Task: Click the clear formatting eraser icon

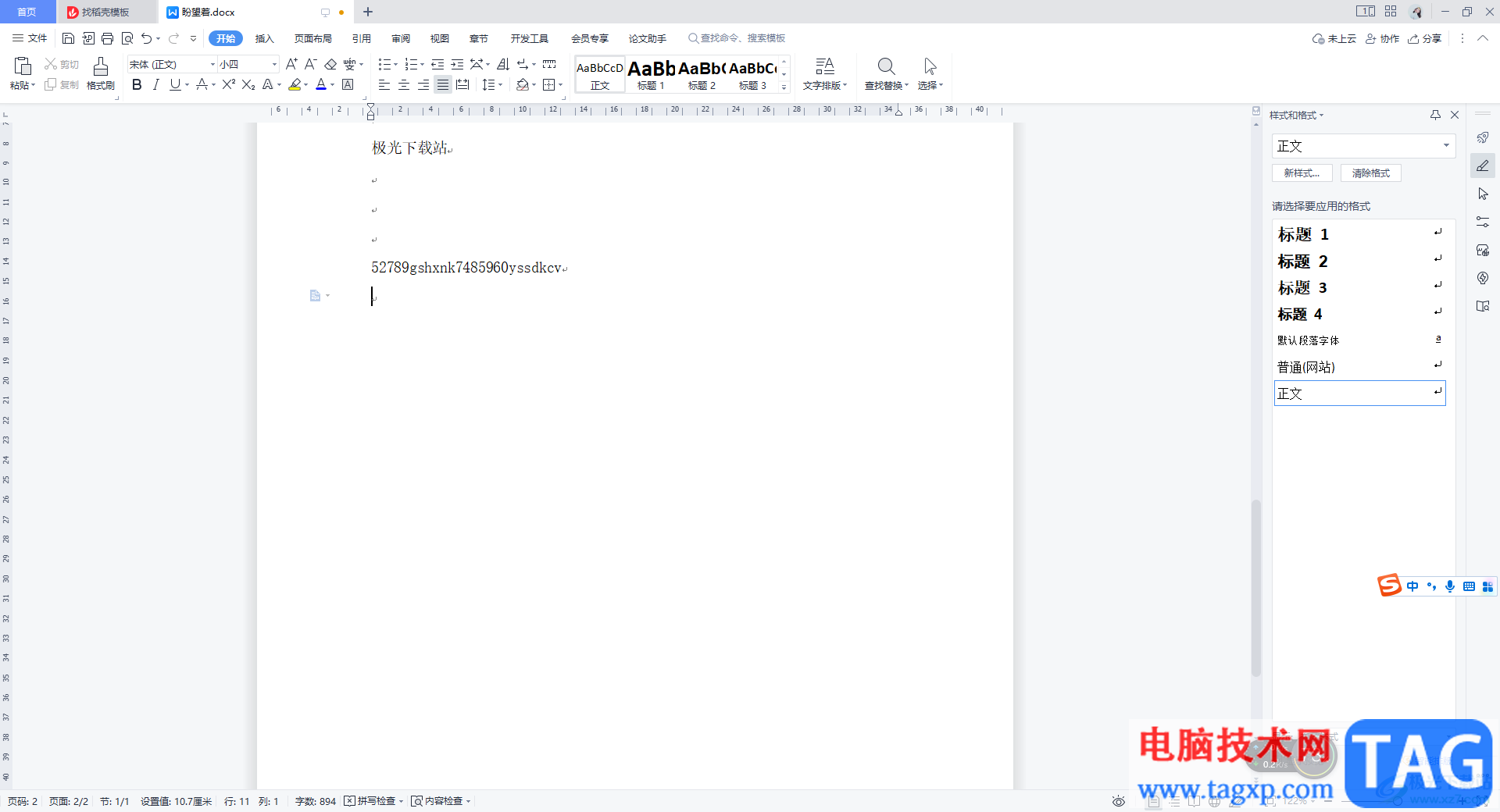Action: click(x=330, y=64)
